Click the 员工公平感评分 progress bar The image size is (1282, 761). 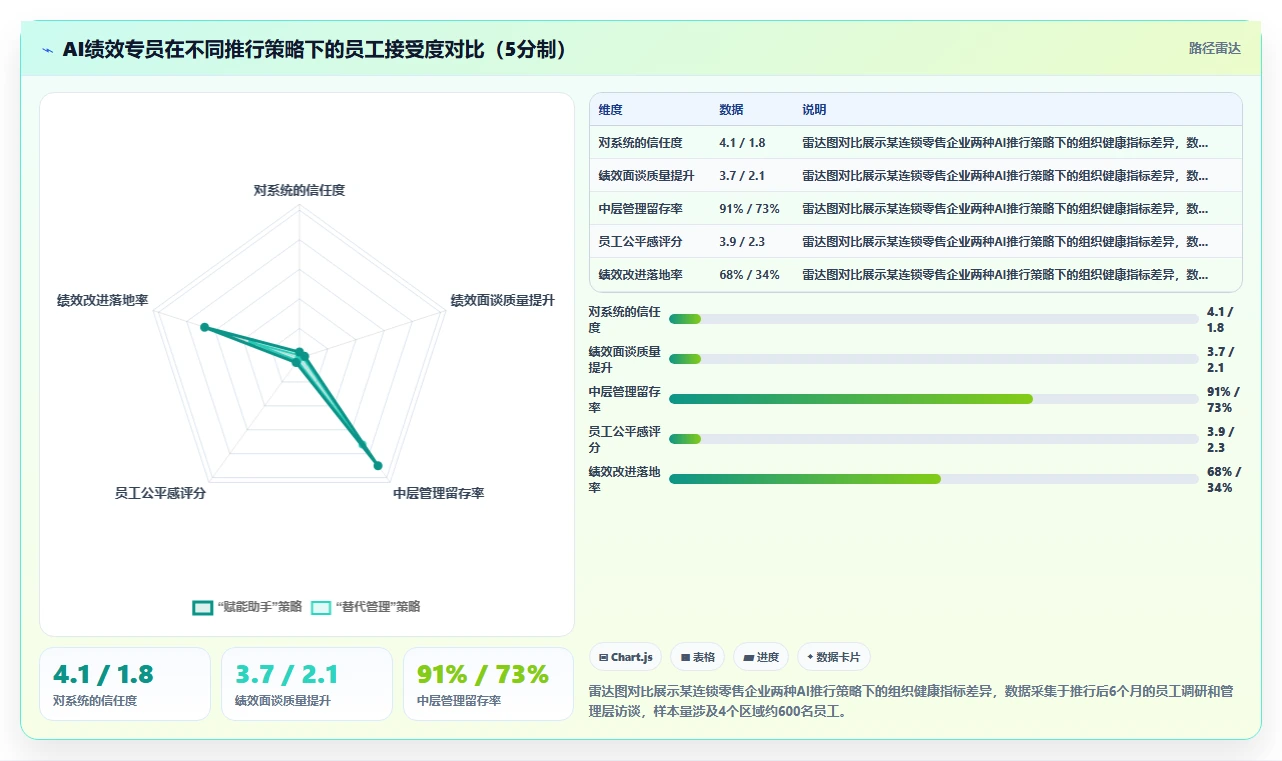click(933, 439)
